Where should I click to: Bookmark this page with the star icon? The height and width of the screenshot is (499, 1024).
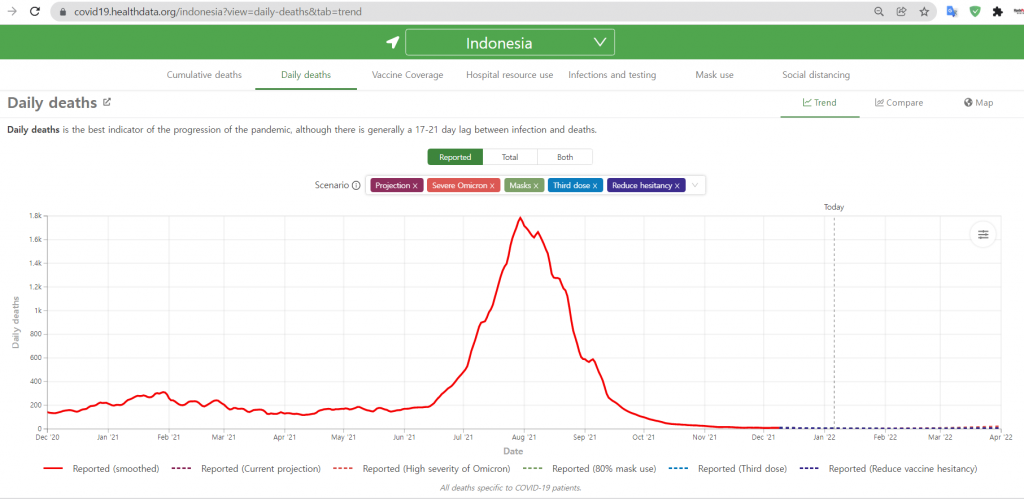point(924,12)
